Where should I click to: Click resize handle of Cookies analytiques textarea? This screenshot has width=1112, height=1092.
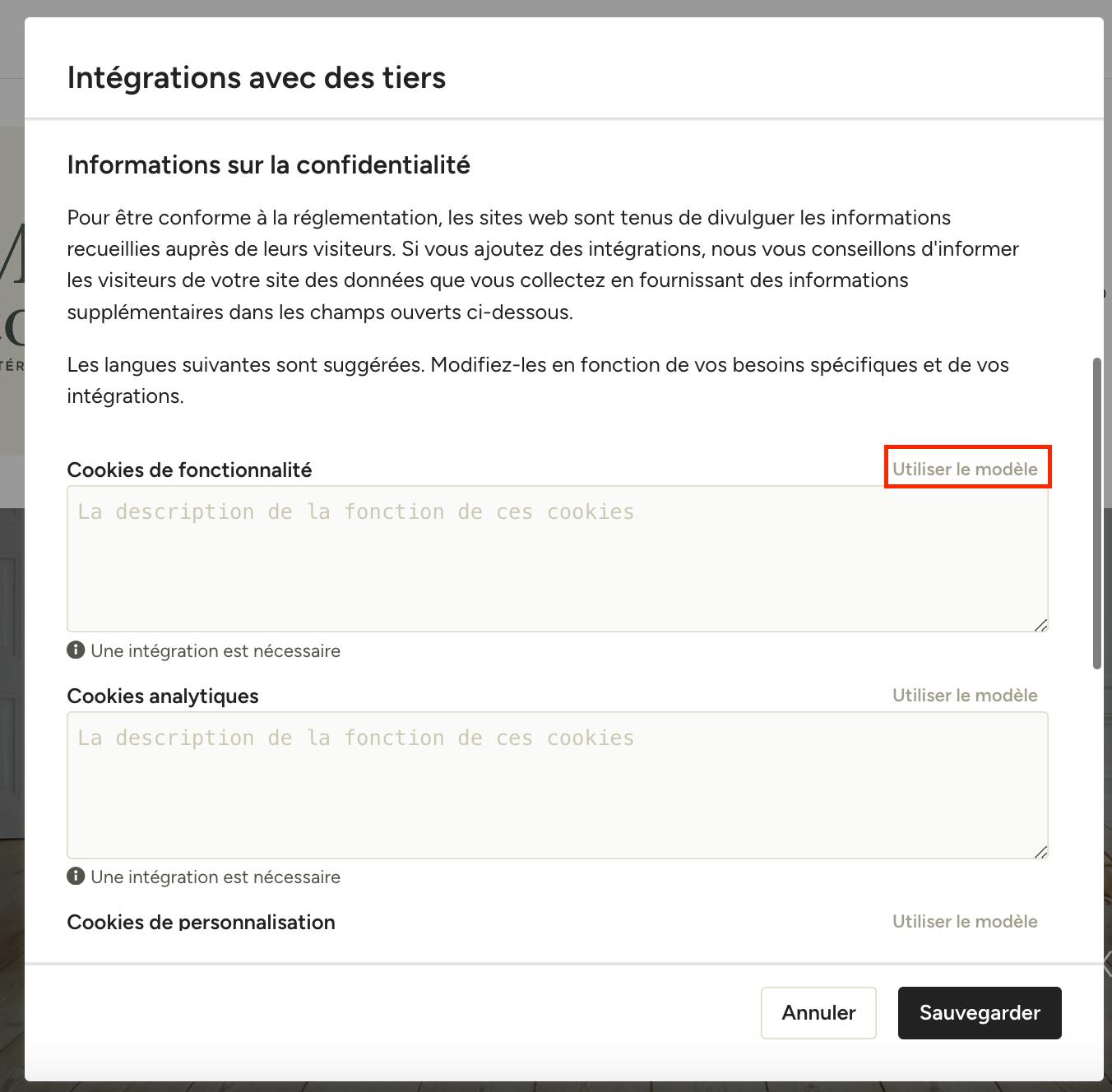click(1040, 851)
